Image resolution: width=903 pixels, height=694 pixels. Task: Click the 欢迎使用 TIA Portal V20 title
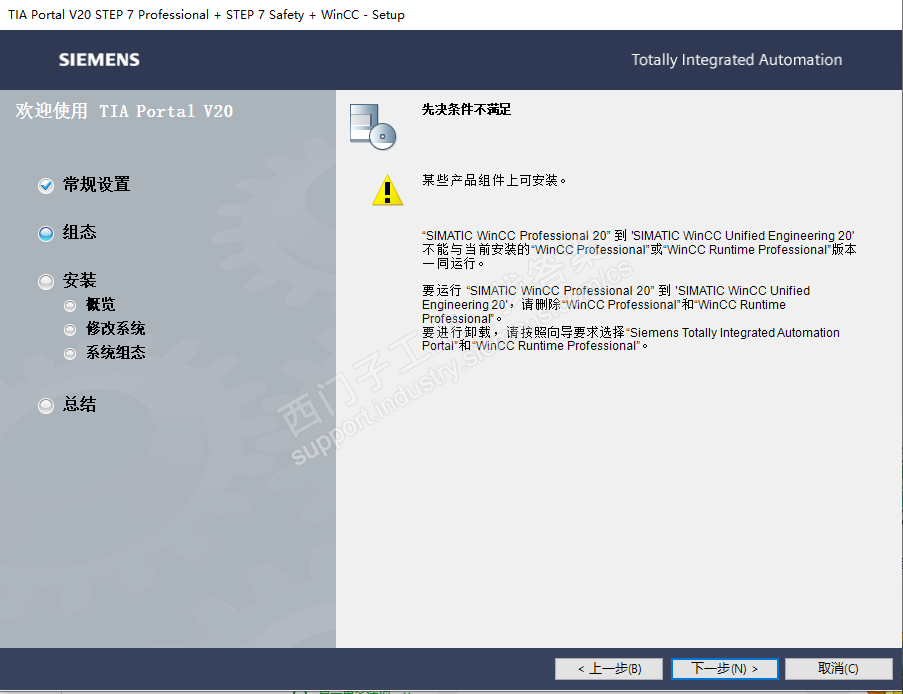124,111
